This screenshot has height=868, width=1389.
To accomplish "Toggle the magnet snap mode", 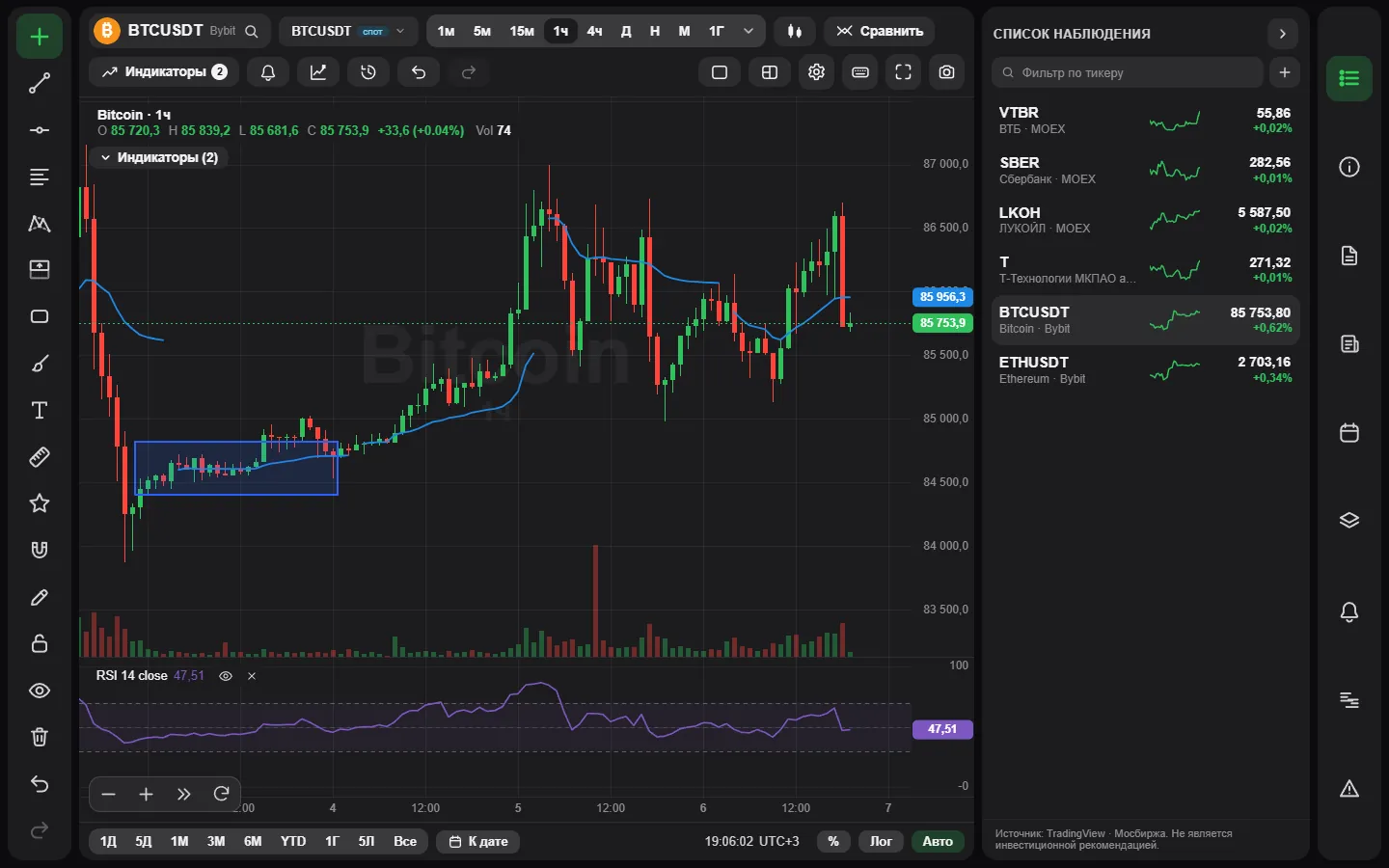I will tap(40, 551).
